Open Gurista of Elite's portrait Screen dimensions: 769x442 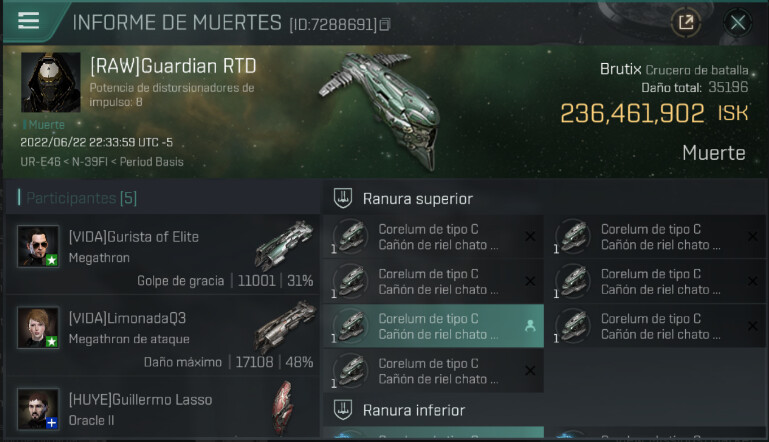click(x=38, y=246)
